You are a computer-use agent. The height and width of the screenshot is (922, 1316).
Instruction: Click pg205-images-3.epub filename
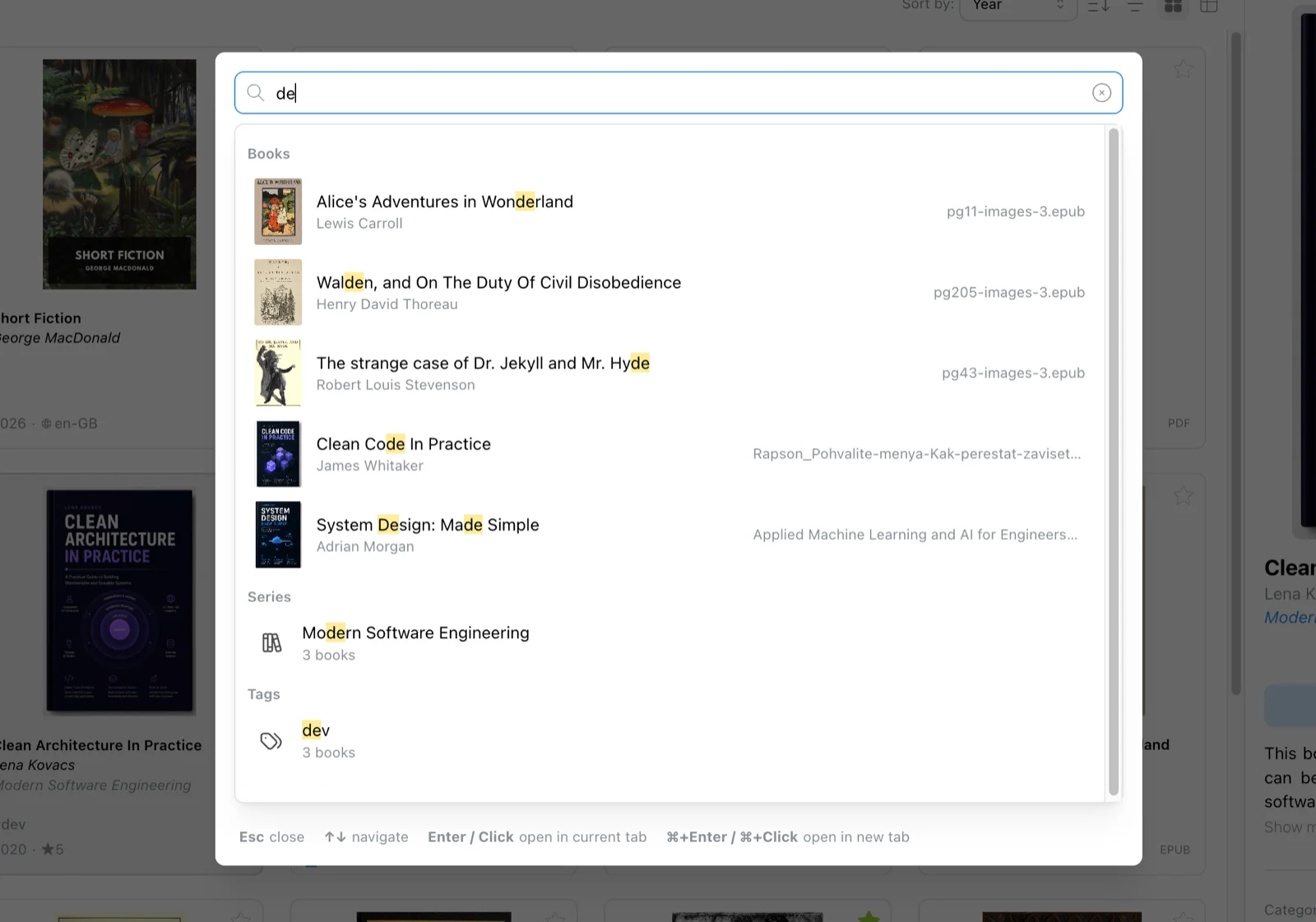tap(1009, 292)
